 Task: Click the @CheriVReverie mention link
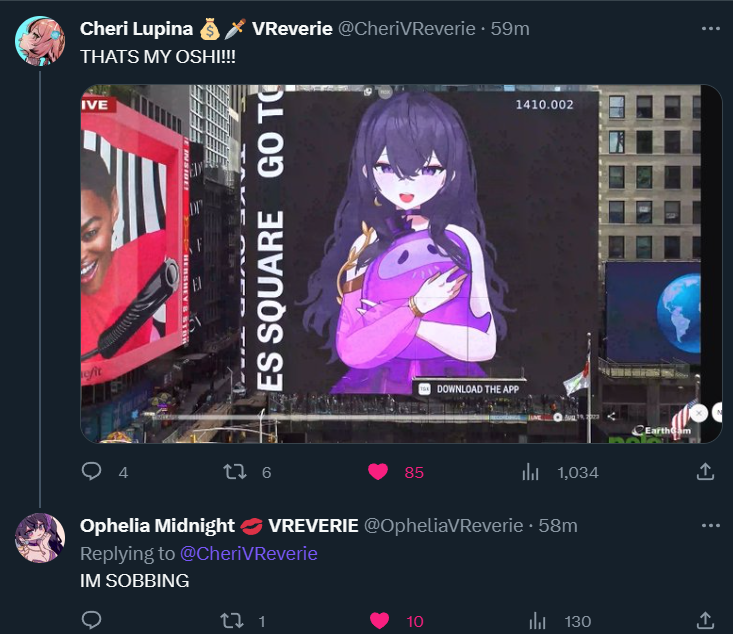point(249,554)
